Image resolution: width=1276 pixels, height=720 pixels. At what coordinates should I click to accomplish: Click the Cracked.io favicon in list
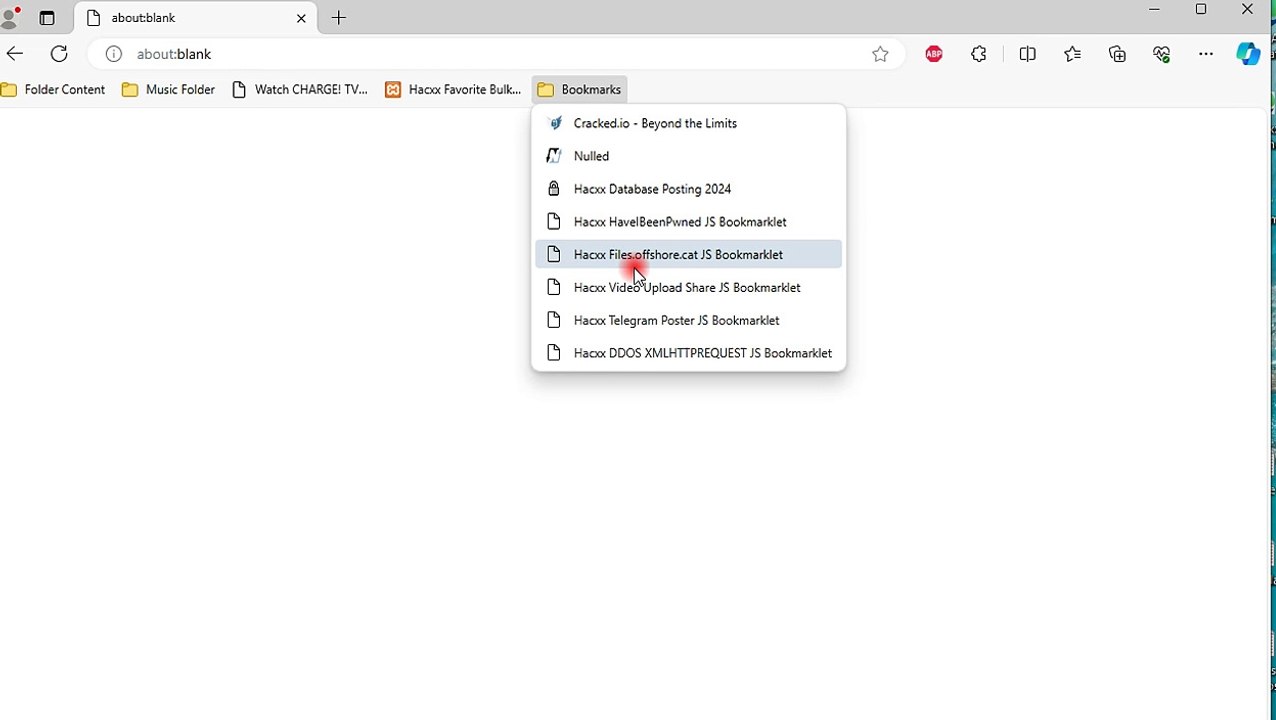(554, 123)
